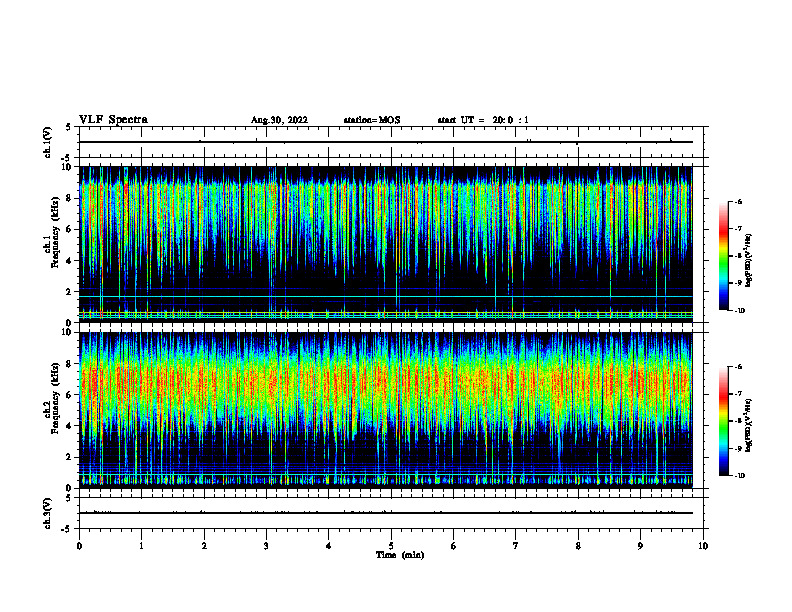
Task: Click the ch.2 "Frequency (kHz)" axis label
Action: click(x=56, y=398)
